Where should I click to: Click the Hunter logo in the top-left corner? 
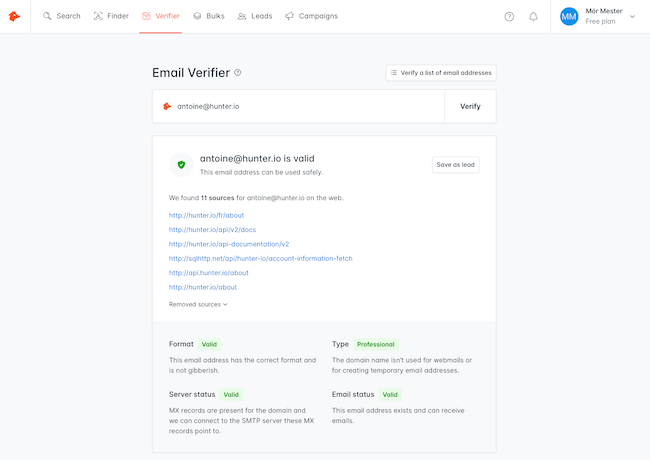pyautogui.click(x=15, y=16)
